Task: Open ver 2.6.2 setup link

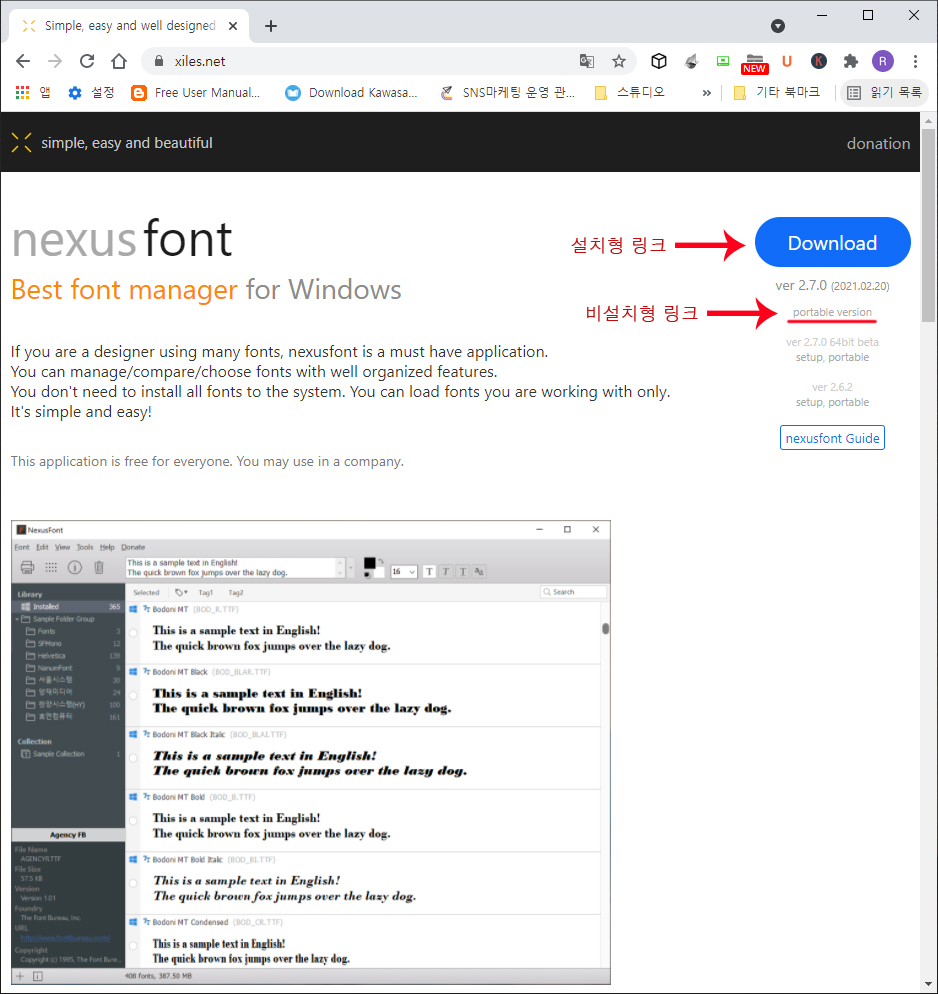Action: [809, 403]
